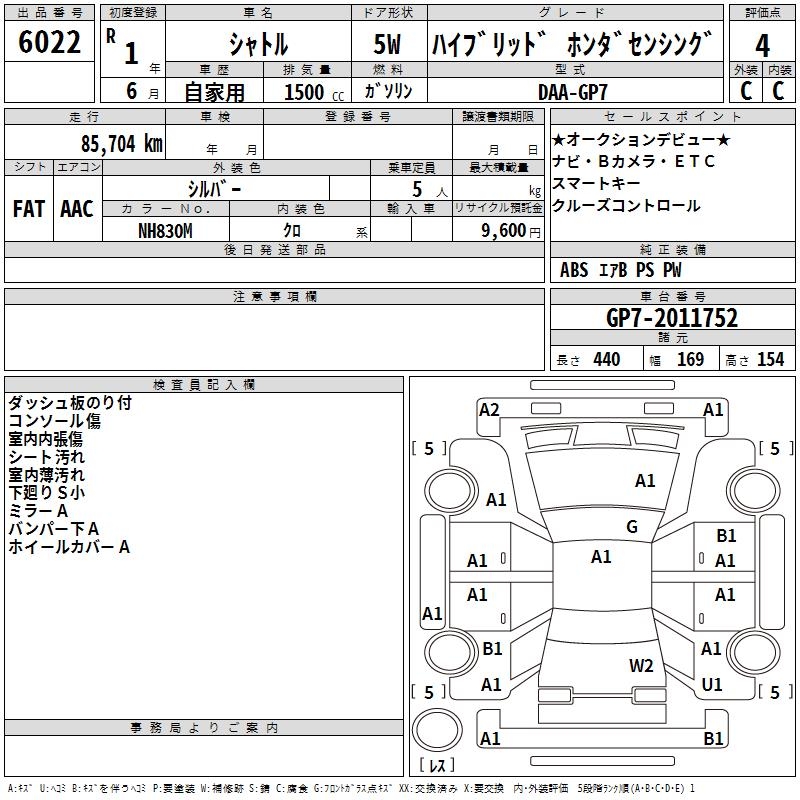The width and height of the screenshot is (800, 800).
Task: Click the spare tire circle above レス
Action: [437, 730]
